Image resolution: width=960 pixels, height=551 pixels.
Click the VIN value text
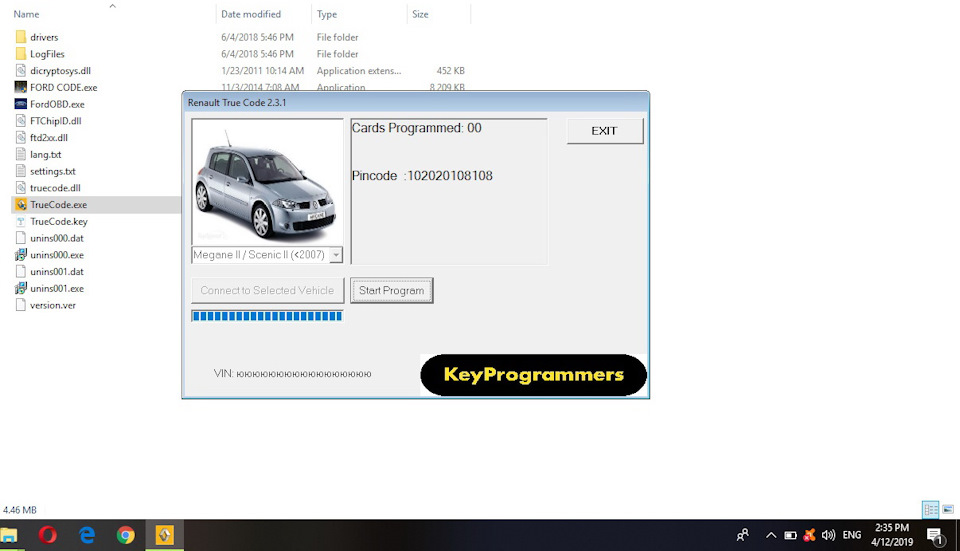[x=304, y=373]
